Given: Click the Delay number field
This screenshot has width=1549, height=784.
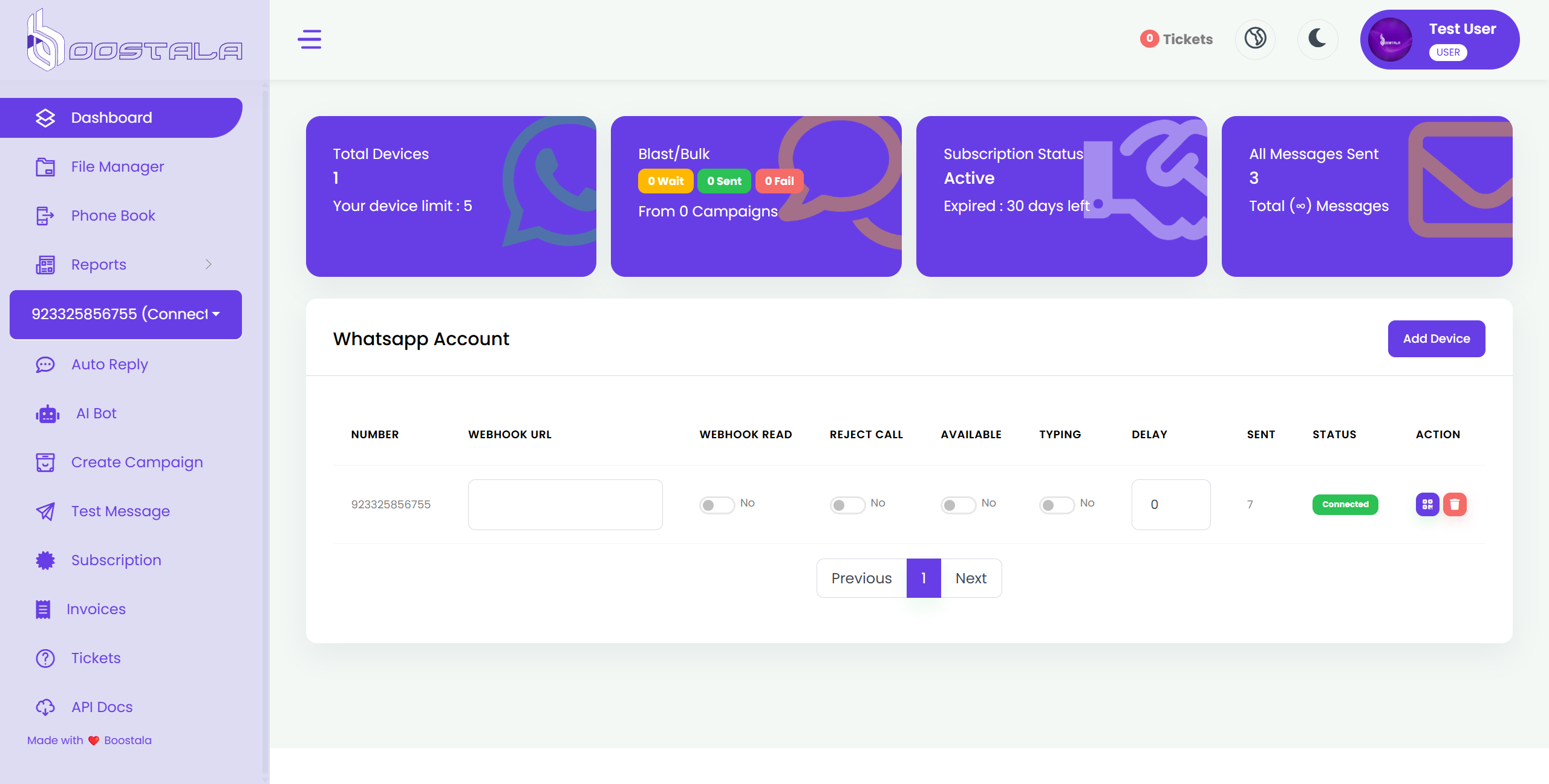Looking at the screenshot, I should (x=1170, y=505).
